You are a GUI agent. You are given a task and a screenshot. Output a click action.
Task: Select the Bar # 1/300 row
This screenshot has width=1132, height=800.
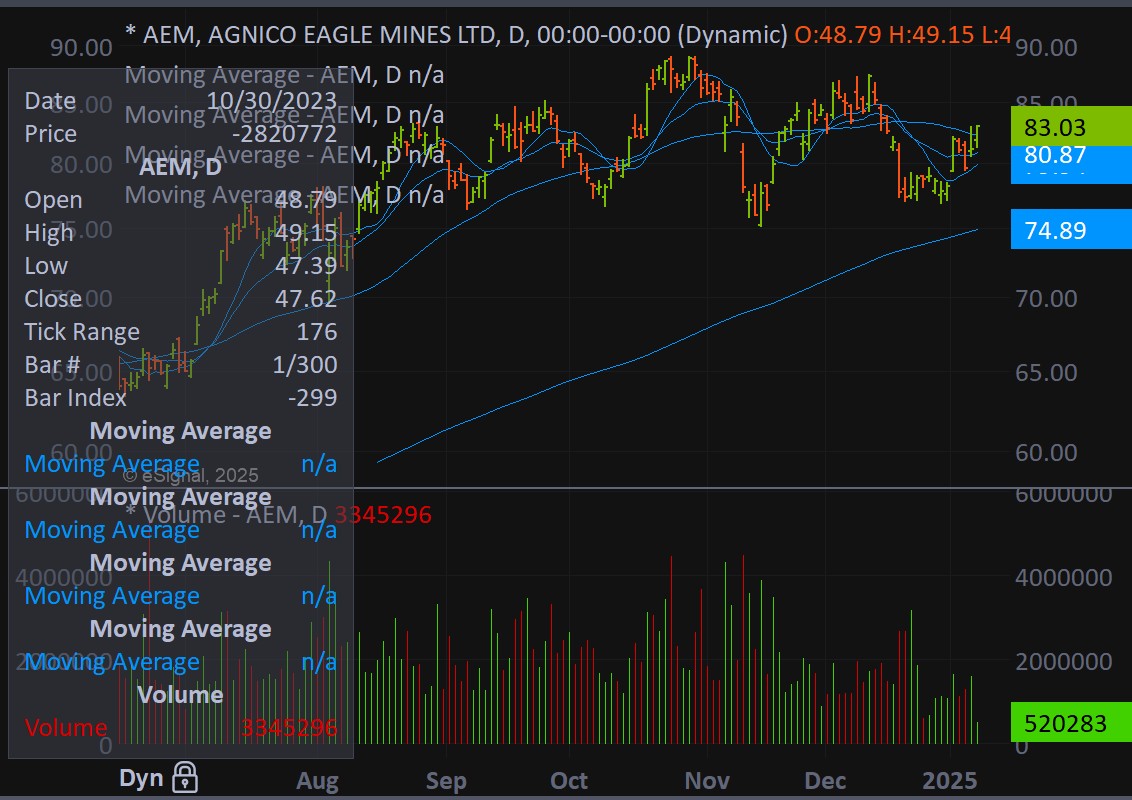pyautogui.click(x=180, y=365)
